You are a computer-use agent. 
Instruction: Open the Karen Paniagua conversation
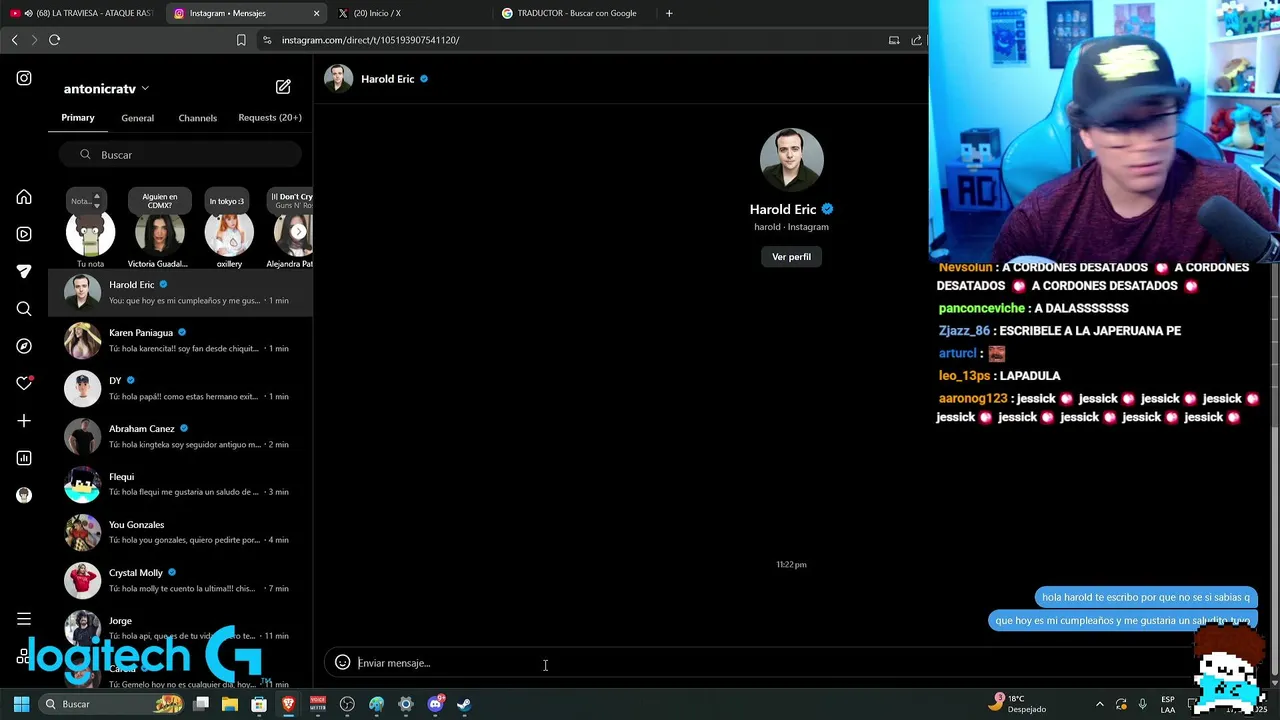tap(180, 340)
